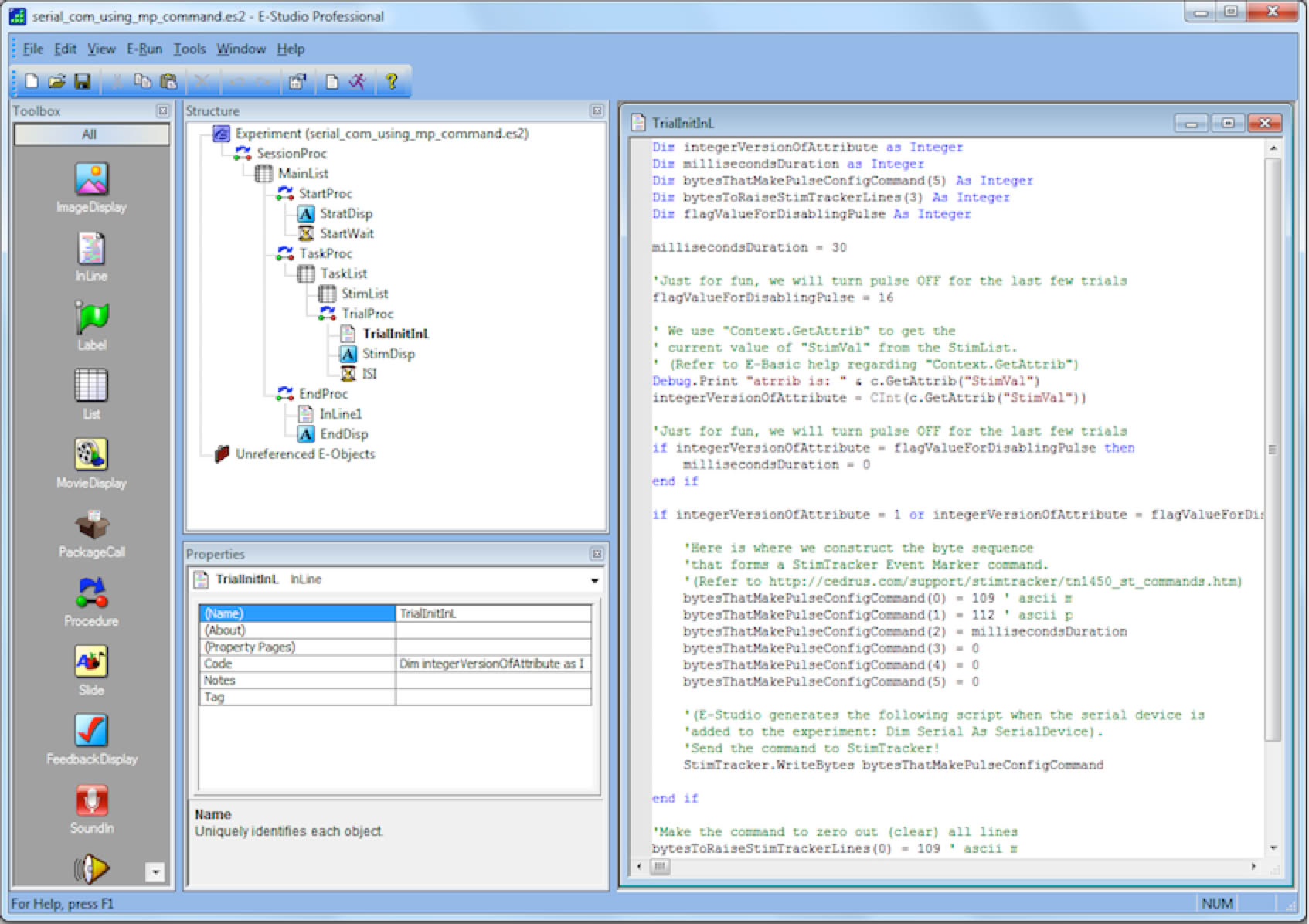Viewport: 1309px width, 924px height.
Task: Open the Properties object selector dropdown
Action: (x=594, y=580)
